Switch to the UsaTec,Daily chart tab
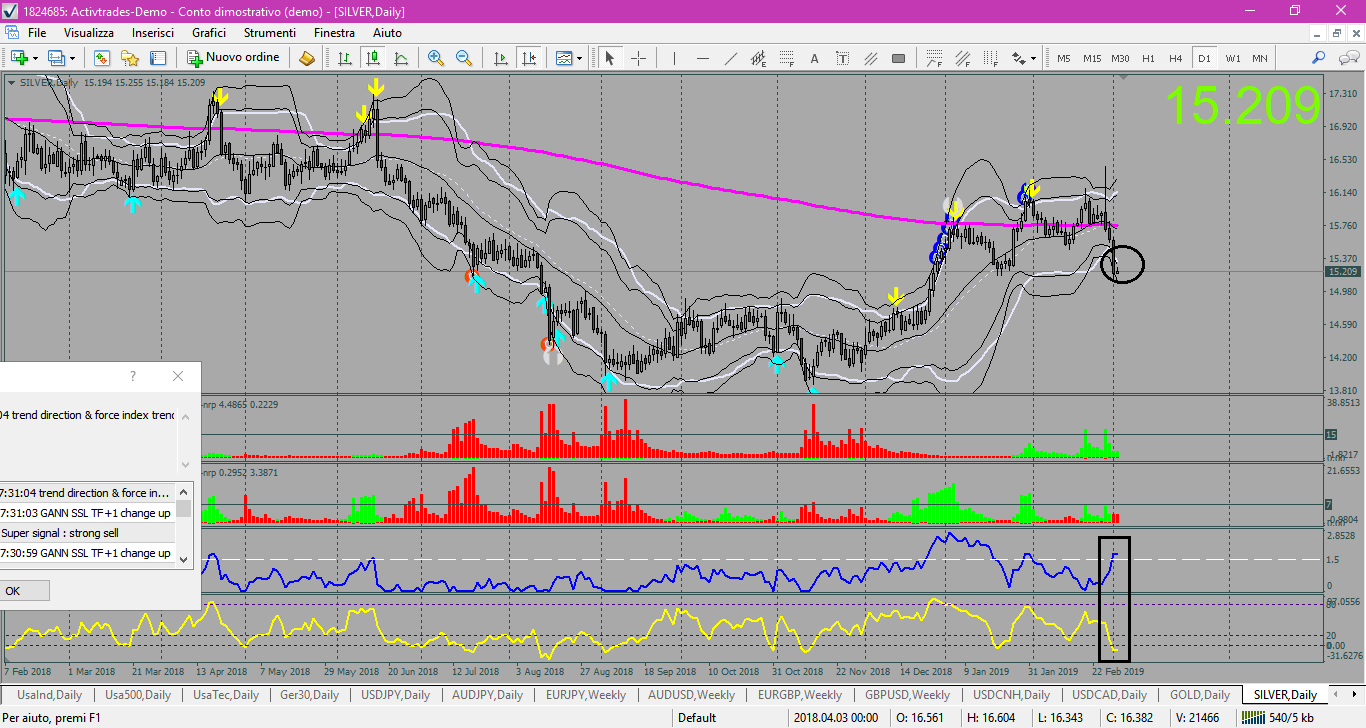 [x=225, y=695]
